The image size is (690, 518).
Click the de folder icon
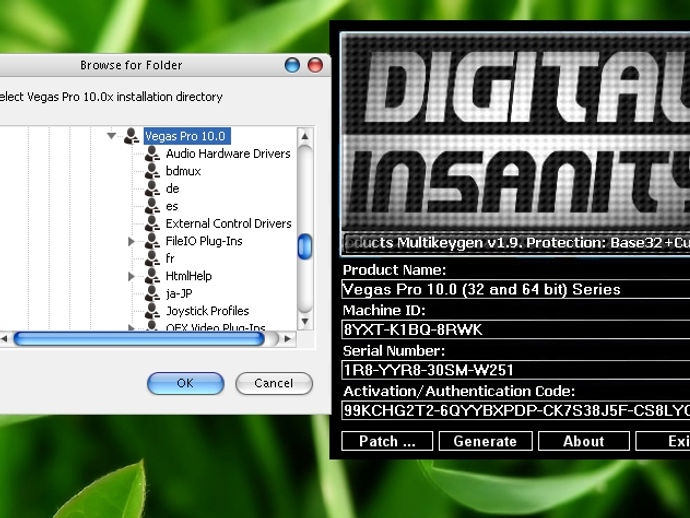152,188
